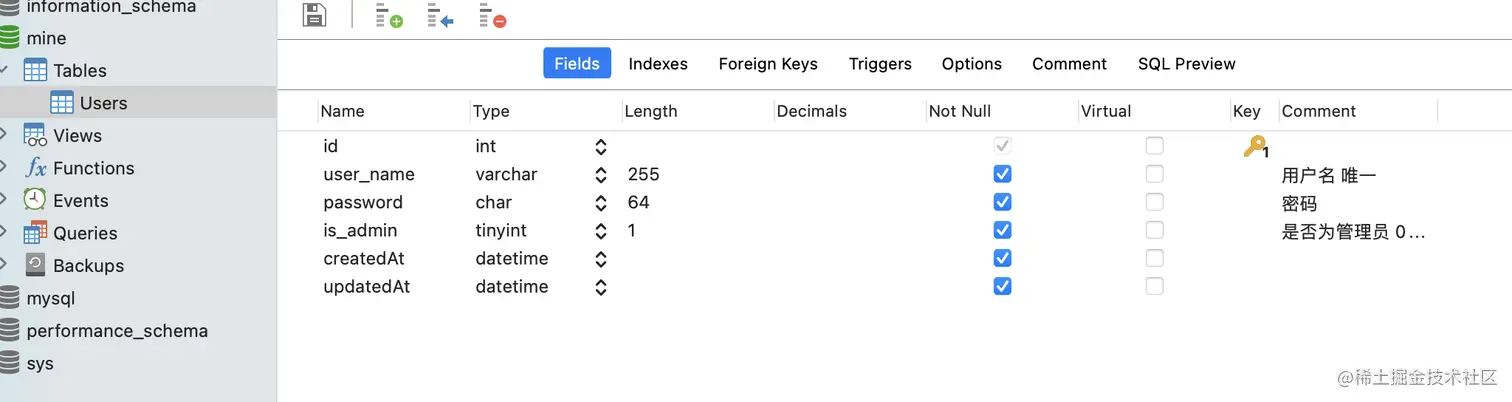Click the Add Field toolbar icon
Viewport: 1512px width, 402px height.
[x=389, y=16]
